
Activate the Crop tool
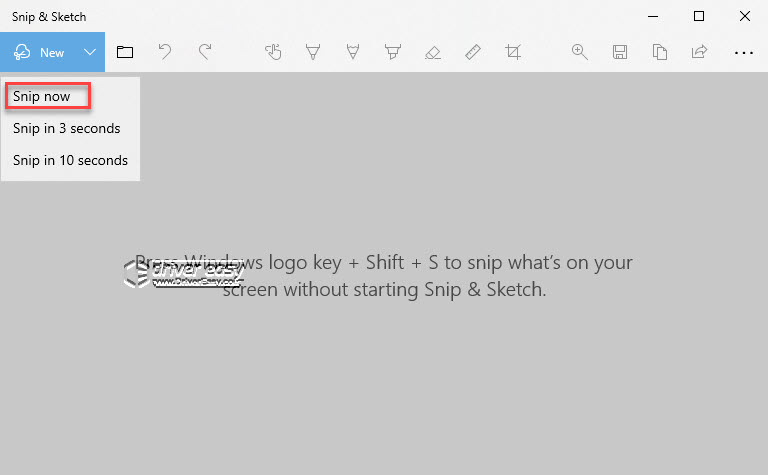click(x=513, y=52)
